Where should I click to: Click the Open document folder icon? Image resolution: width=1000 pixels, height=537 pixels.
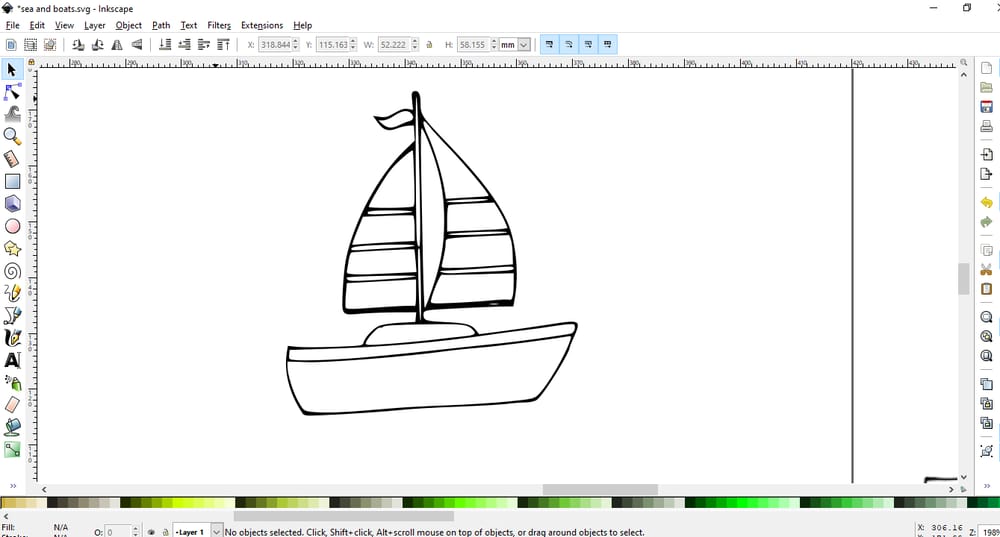(x=986, y=87)
